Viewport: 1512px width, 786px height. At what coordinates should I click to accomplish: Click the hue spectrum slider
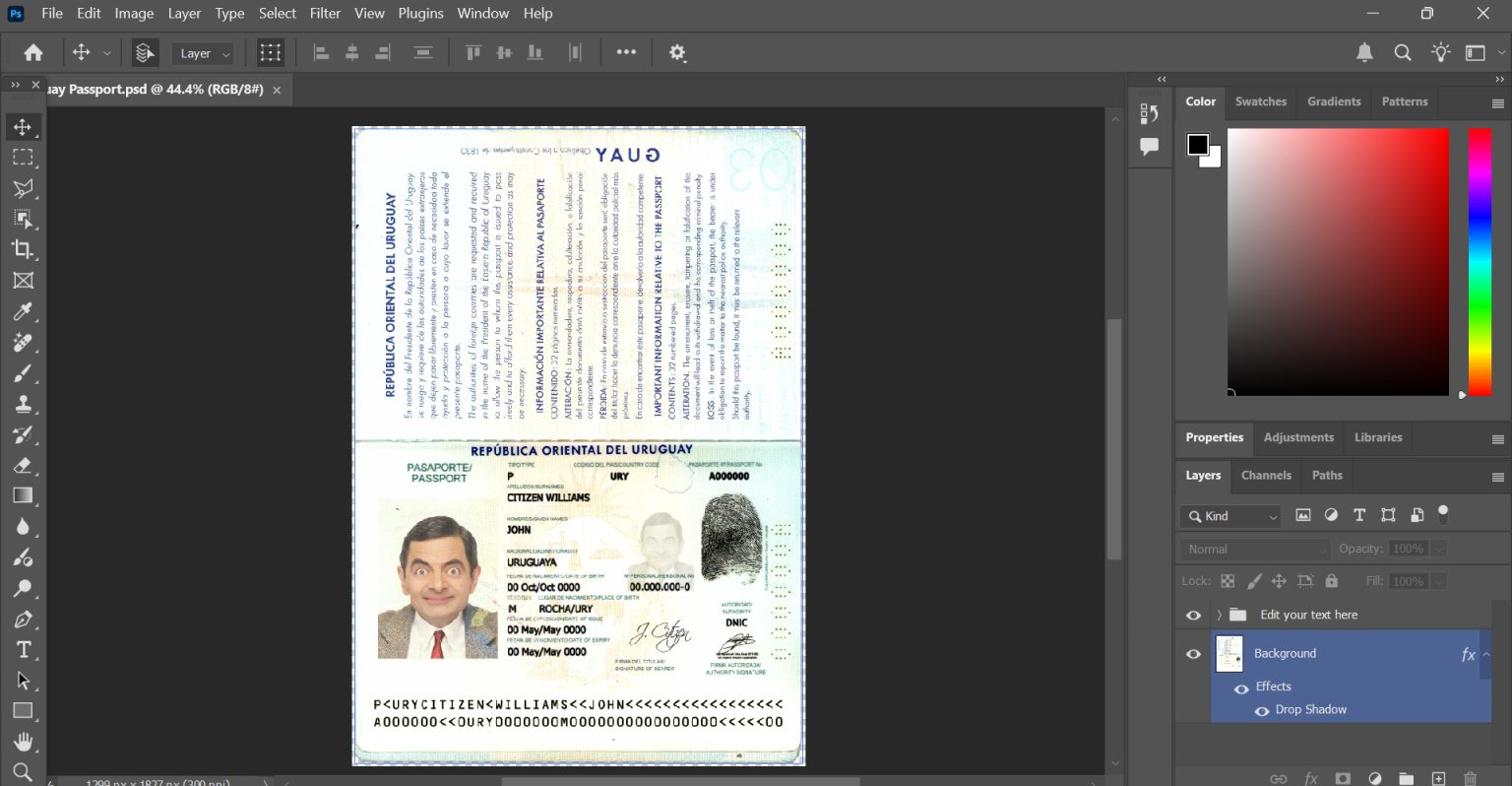[1480, 262]
